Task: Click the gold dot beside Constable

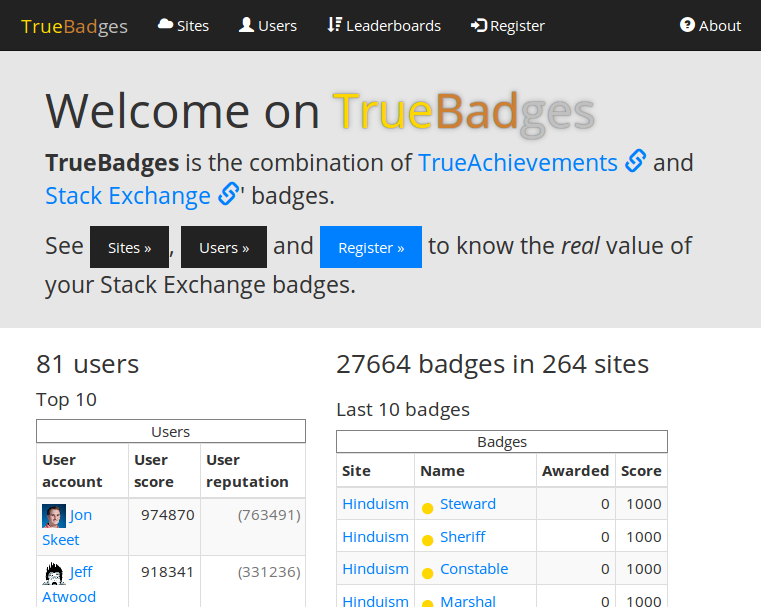Action: click(428, 574)
